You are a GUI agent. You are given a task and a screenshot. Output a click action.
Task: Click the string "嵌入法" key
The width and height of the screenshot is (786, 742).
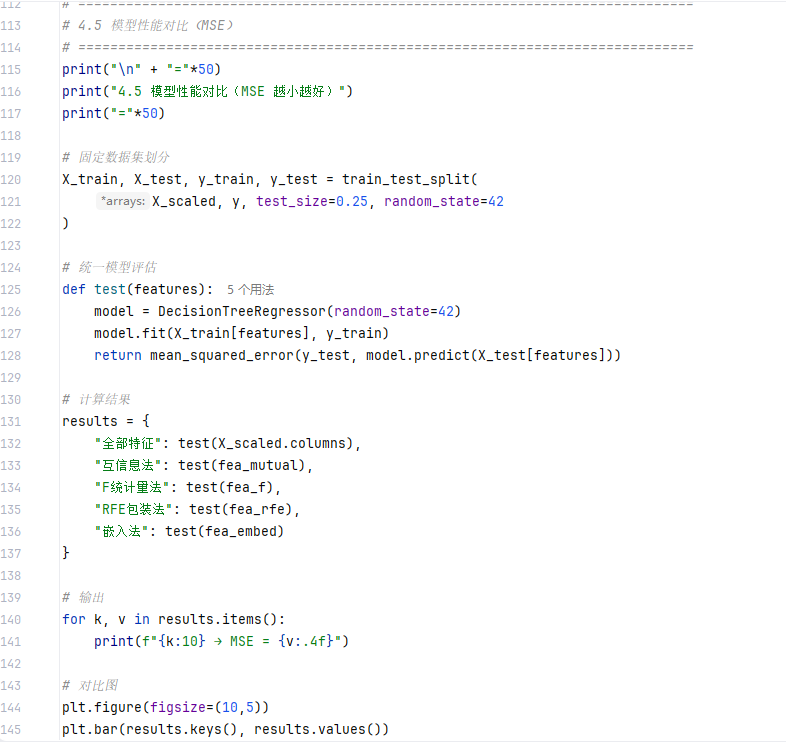point(122,531)
